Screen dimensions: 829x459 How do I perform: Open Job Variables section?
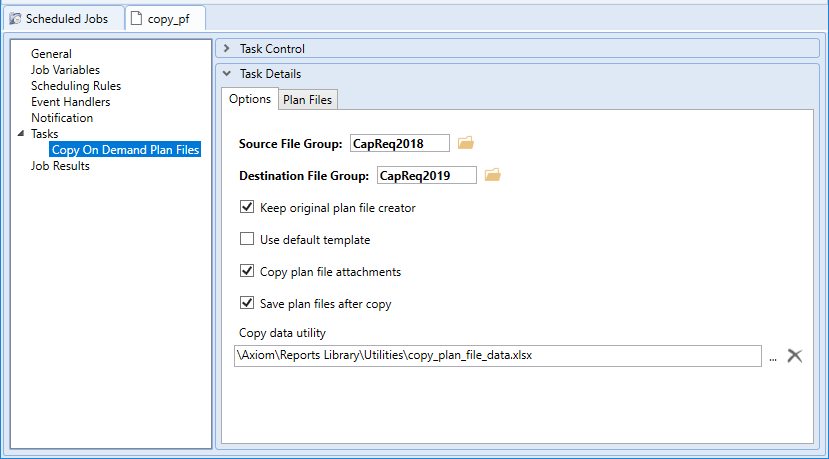tap(66, 70)
